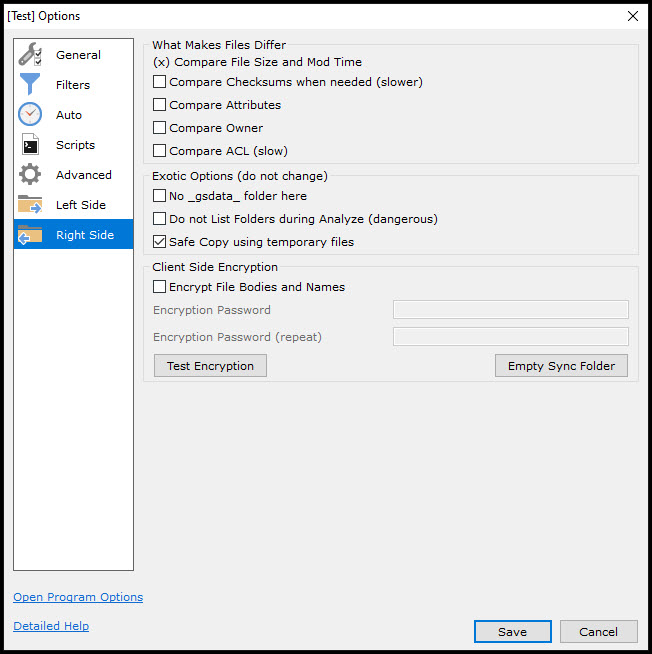This screenshot has height=654, width=652.
Task: Click the Encryption Password field
Action: pos(510,310)
